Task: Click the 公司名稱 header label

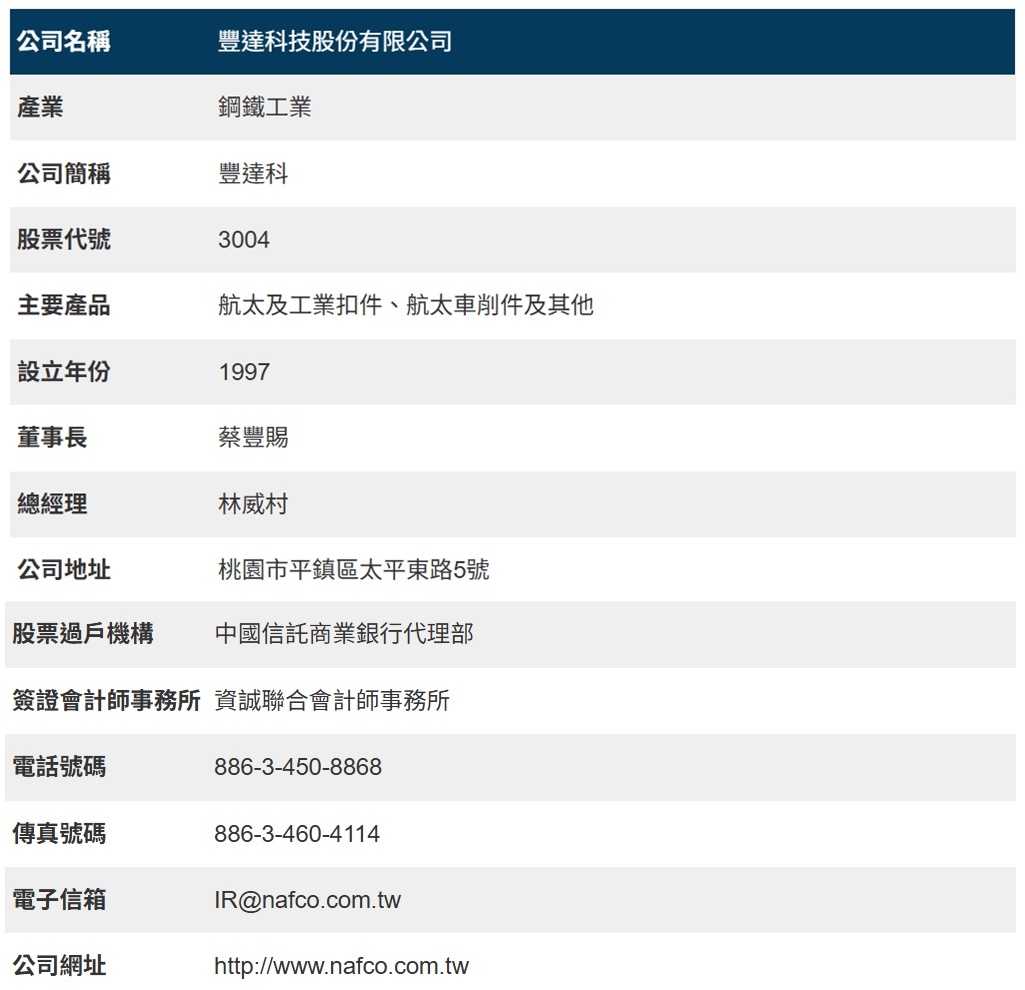Action: [63, 41]
